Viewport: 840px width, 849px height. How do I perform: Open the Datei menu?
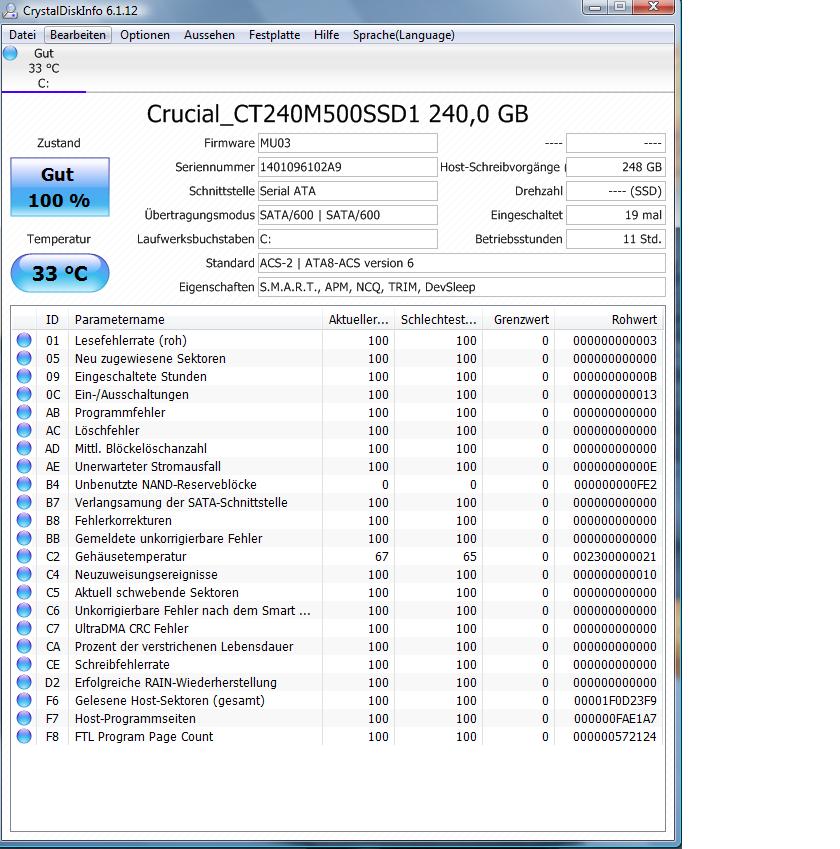[22, 35]
